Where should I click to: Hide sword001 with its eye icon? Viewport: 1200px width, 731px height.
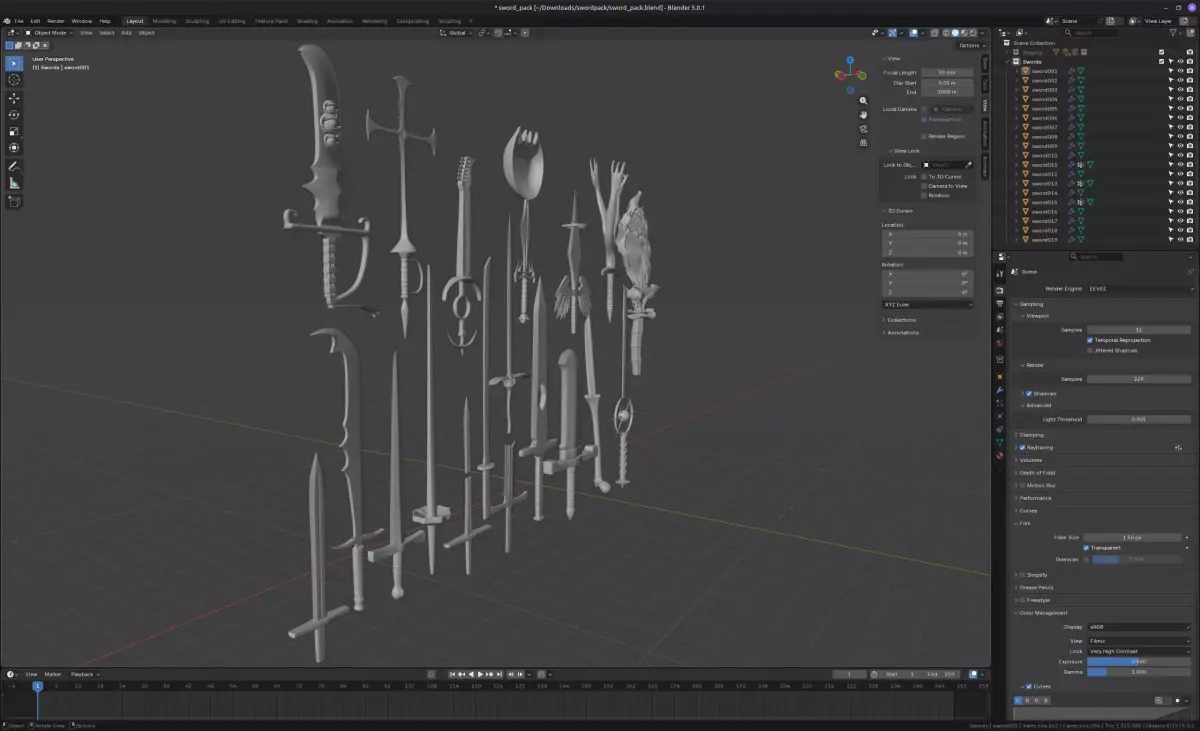(1180, 71)
